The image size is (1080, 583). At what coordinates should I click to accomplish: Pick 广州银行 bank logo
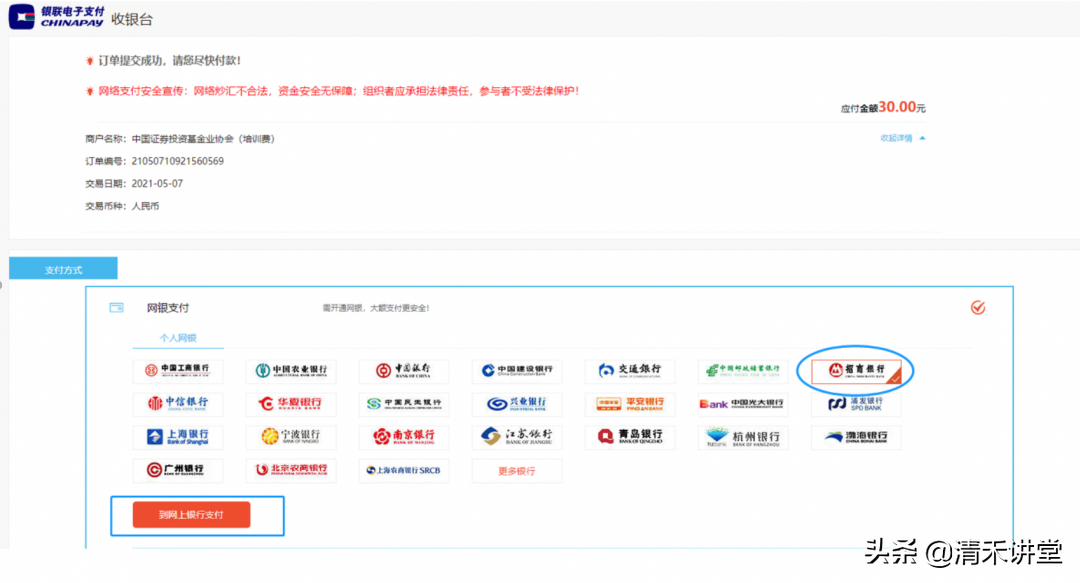click(178, 470)
